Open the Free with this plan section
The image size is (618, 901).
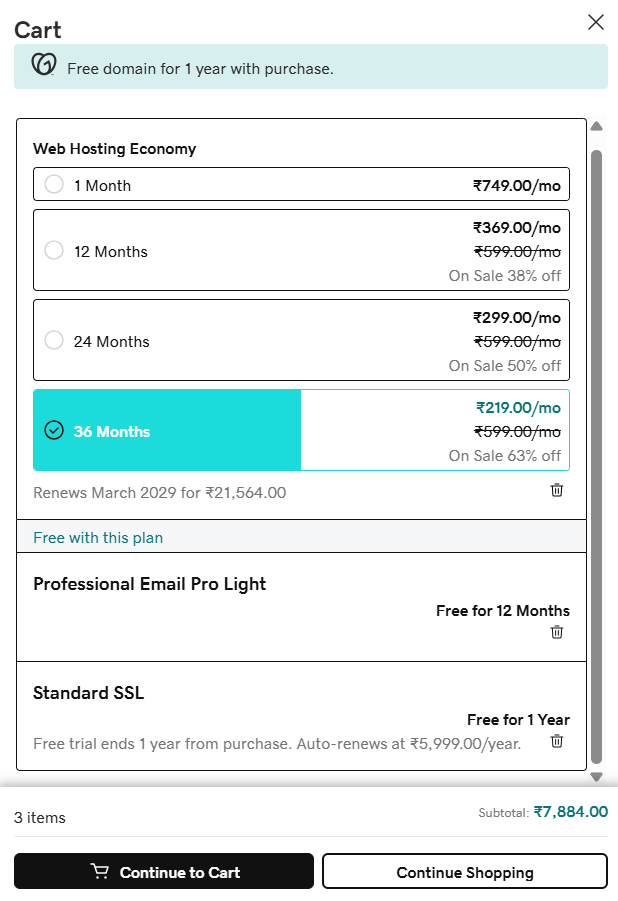click(98, 538)
